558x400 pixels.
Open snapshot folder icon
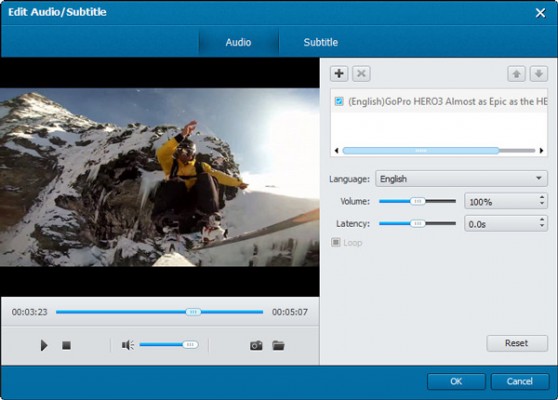[x=278, y=345]
